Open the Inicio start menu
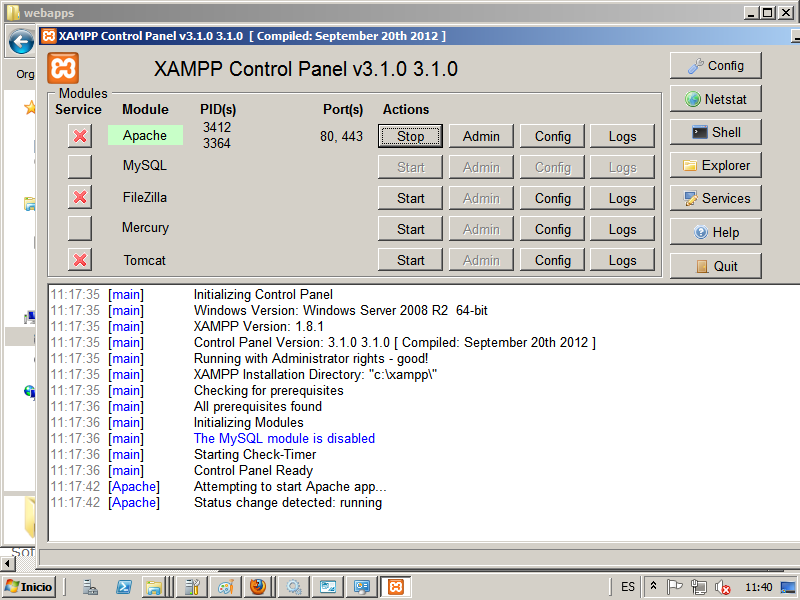The image size is (800, 600). click(29, 587)
